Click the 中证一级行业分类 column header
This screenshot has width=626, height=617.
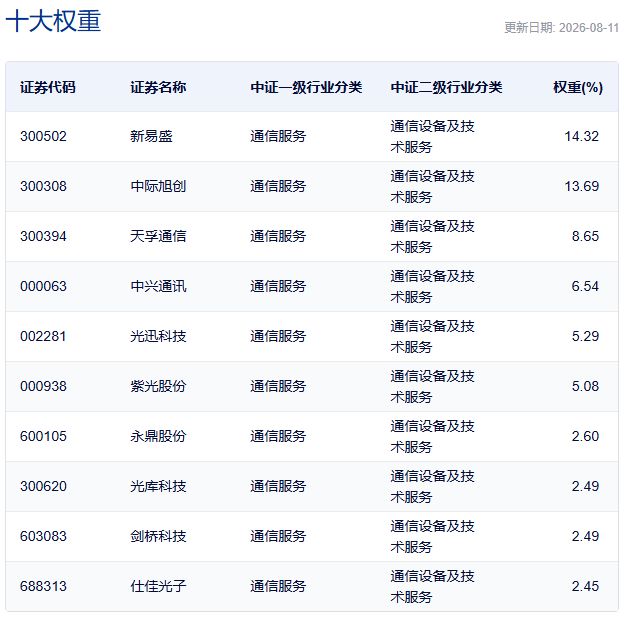pyautogui.click(x=306, y=87)
